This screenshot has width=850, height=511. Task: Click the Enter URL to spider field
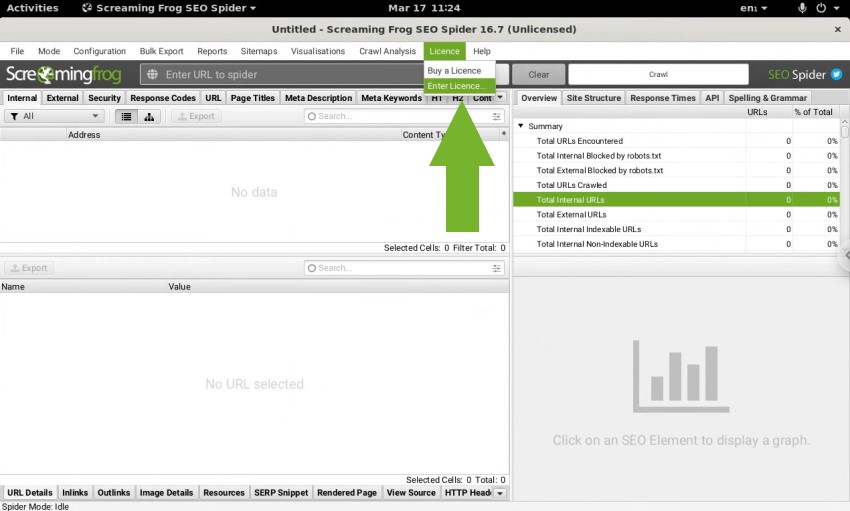tap(290, 75)
